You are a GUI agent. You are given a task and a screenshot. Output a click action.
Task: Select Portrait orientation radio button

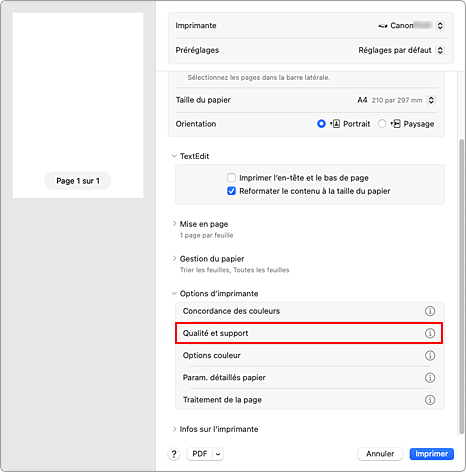pyautogui.click(x=321, y=124)
